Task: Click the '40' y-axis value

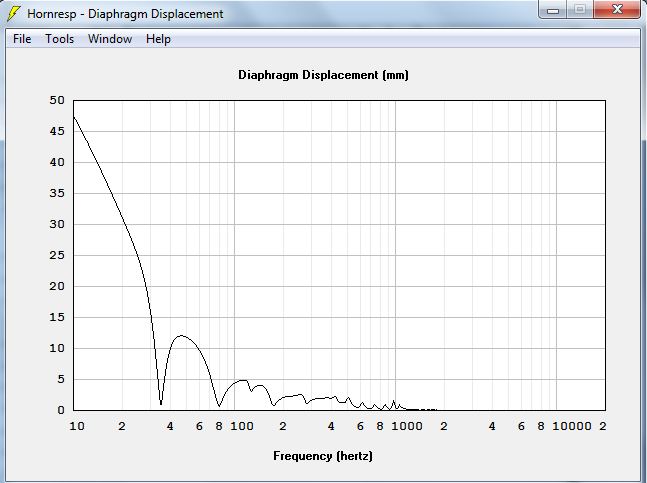Action: [x=57, y=162]
